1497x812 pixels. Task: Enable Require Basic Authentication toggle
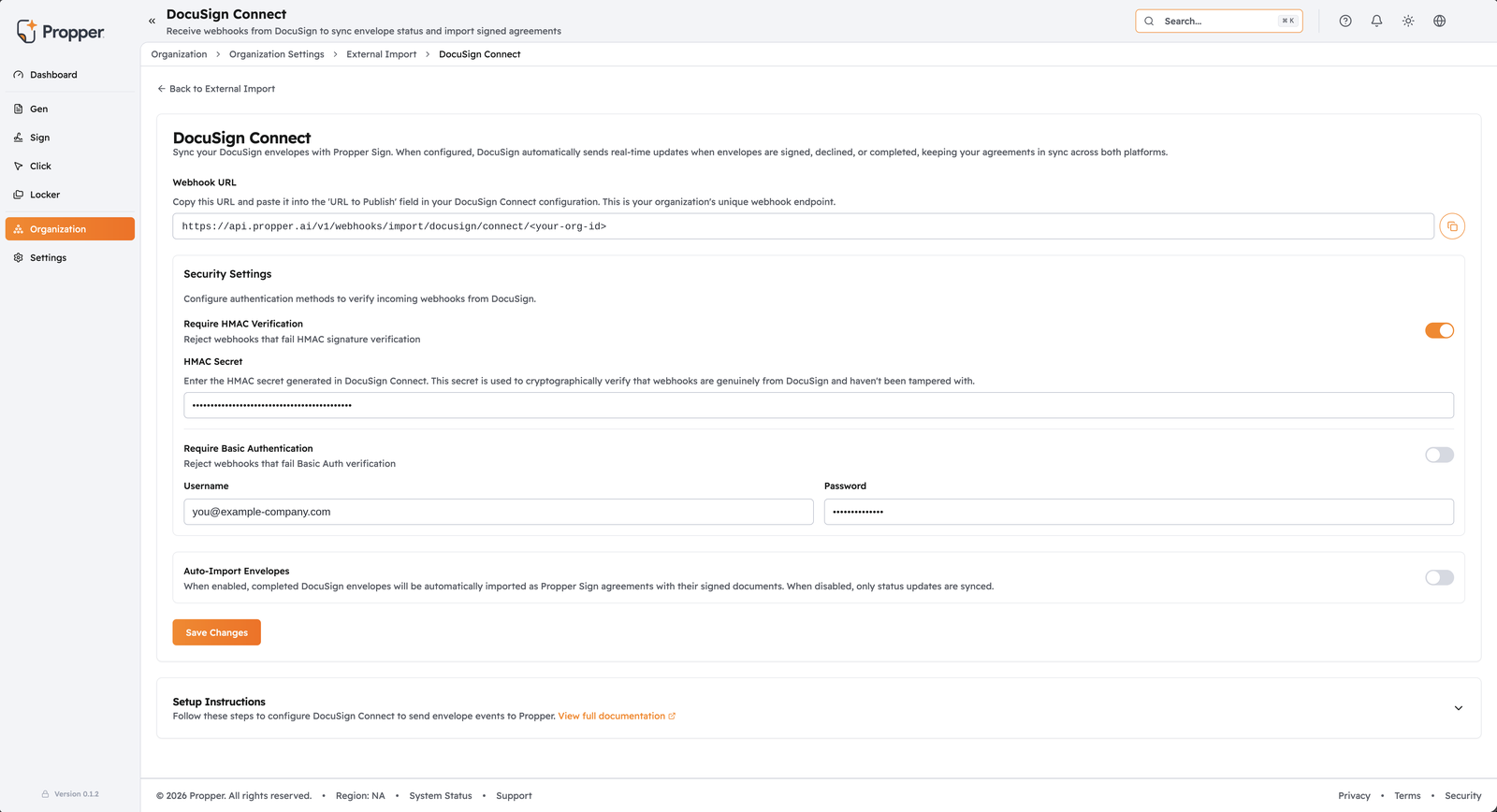(x=1439, y=455)
